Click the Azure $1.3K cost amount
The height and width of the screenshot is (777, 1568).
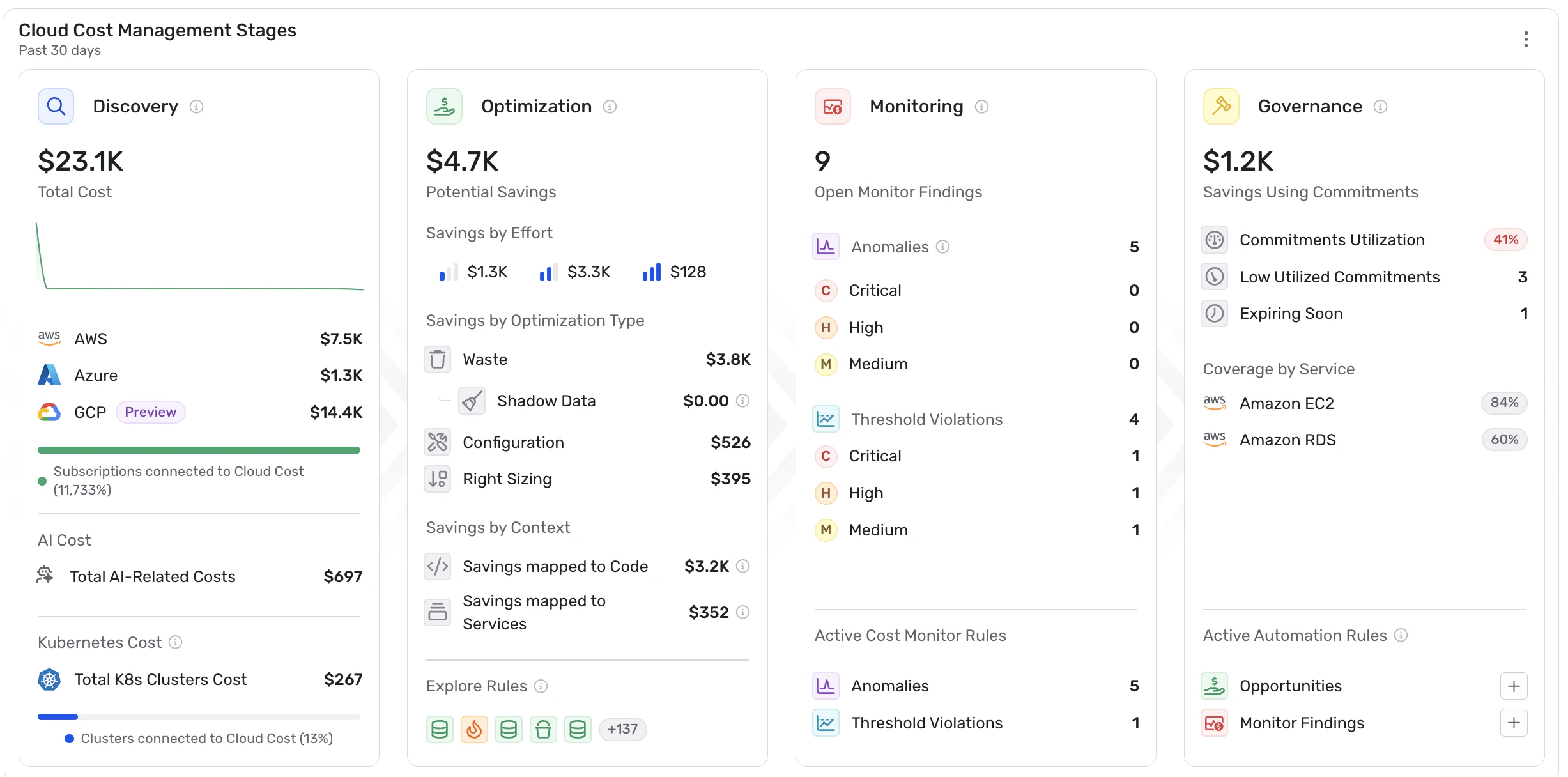(341, 375)
